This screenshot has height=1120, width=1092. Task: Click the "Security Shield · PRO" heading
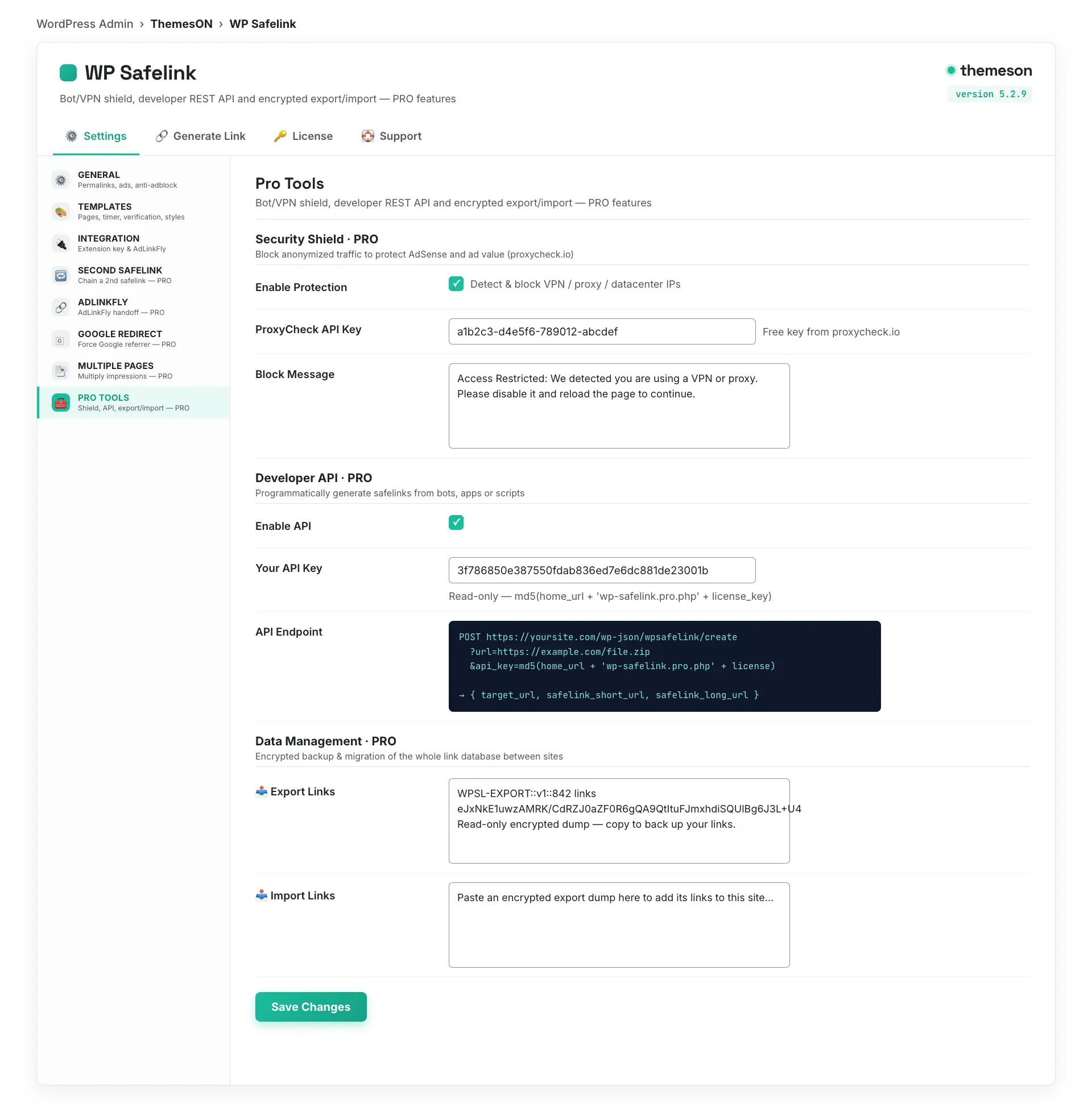click(317, 239)
